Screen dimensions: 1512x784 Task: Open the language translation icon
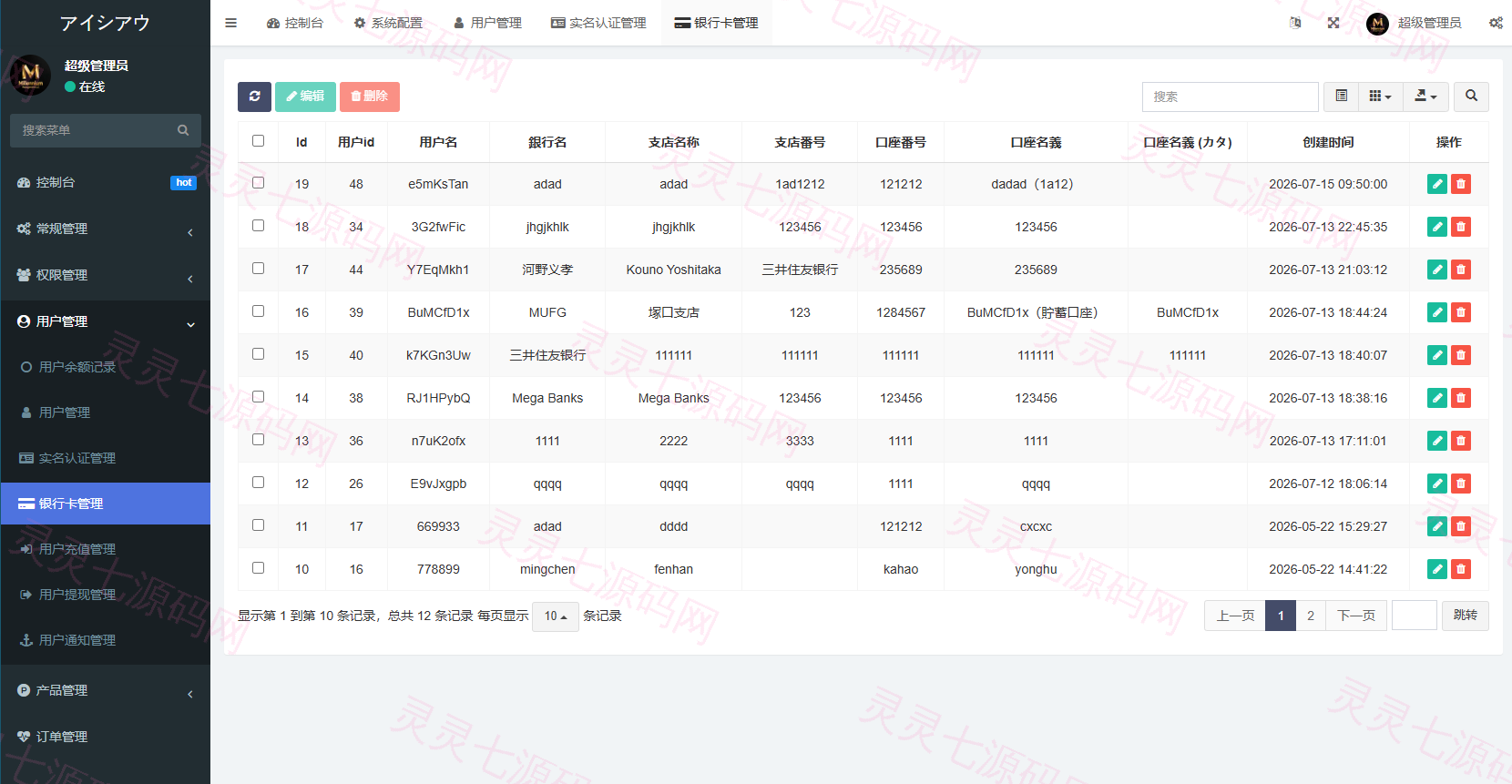coord(1295,23)
